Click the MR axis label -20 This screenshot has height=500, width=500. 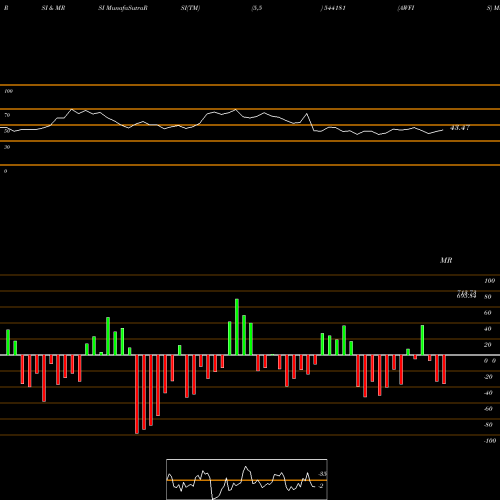[488, 377]
